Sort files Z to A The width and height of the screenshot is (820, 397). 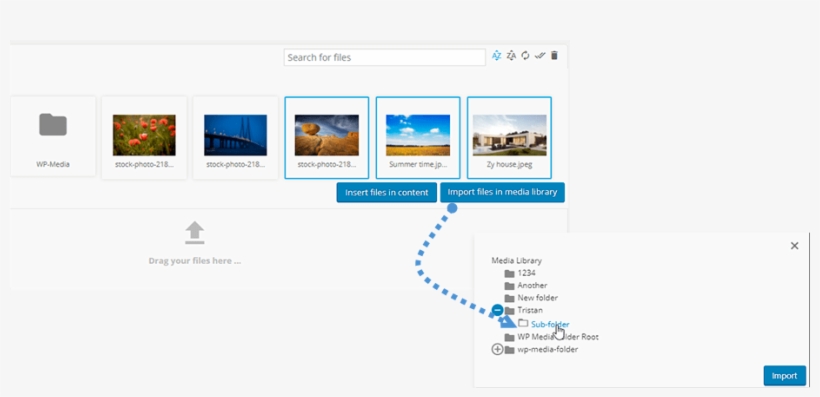tap(511, 55)
